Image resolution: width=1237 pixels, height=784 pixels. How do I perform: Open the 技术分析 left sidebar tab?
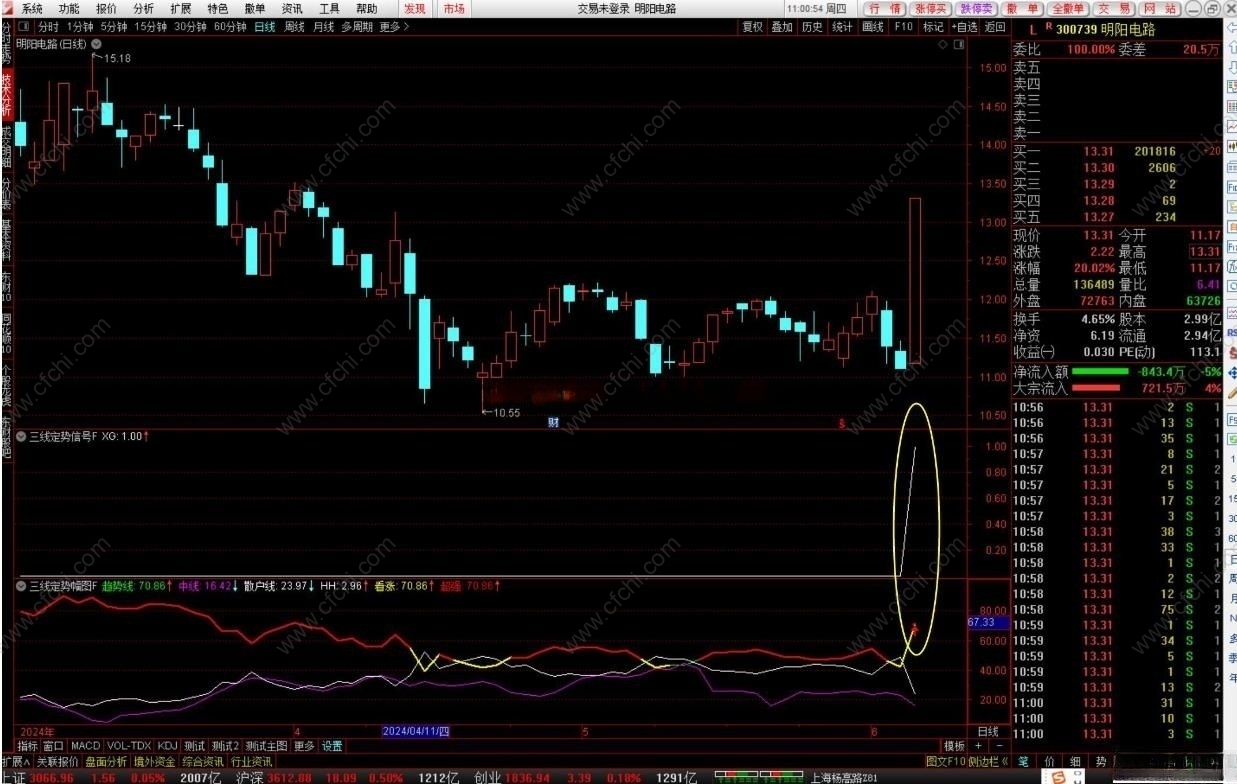(x=7, y=95)
